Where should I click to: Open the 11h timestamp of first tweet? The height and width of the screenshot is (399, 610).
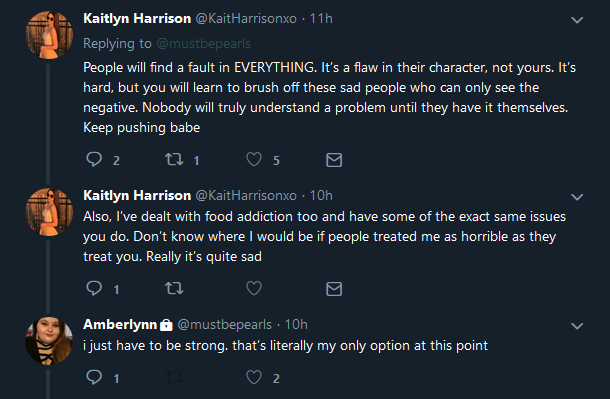321,18
